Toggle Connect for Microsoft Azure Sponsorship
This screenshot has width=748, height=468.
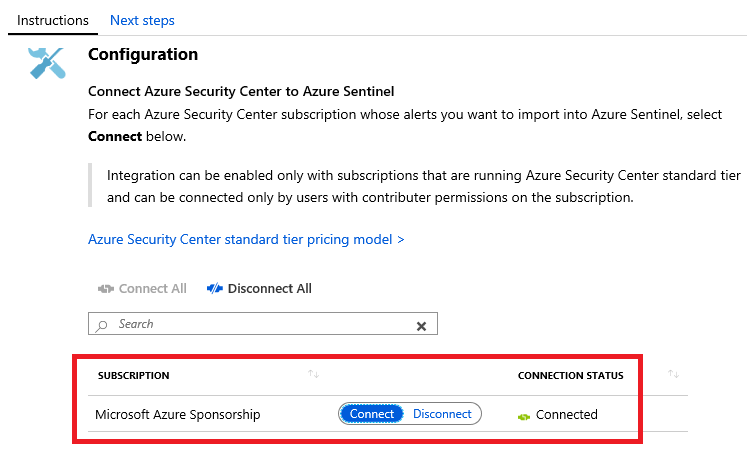click(x=372, y=414)
